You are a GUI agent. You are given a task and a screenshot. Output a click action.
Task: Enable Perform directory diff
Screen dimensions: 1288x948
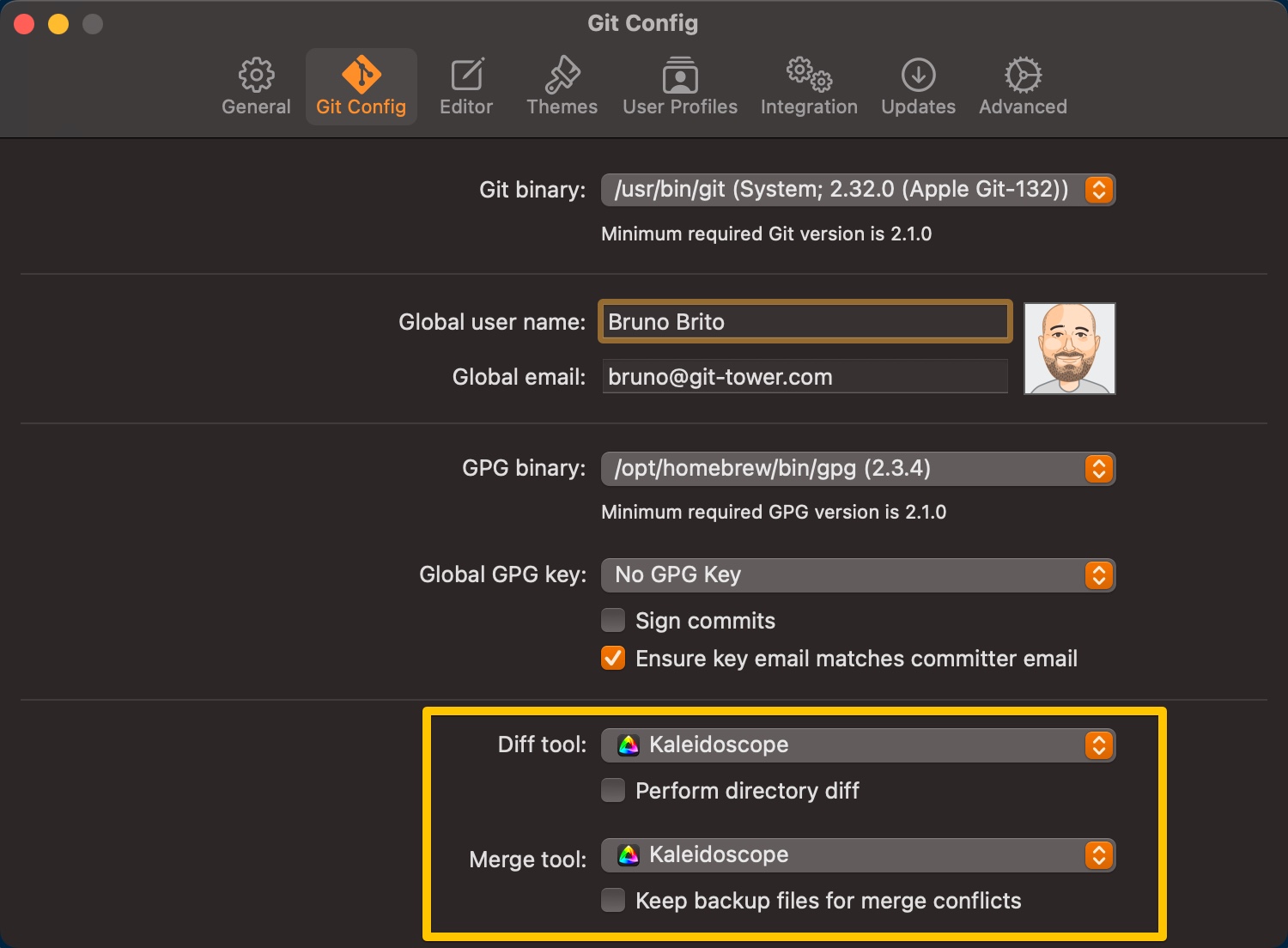[x=613, y=791]
